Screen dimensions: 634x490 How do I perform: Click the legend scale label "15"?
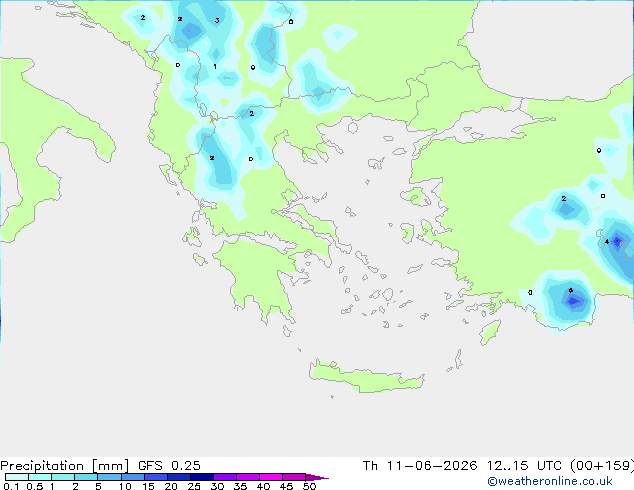click(148, 486)
